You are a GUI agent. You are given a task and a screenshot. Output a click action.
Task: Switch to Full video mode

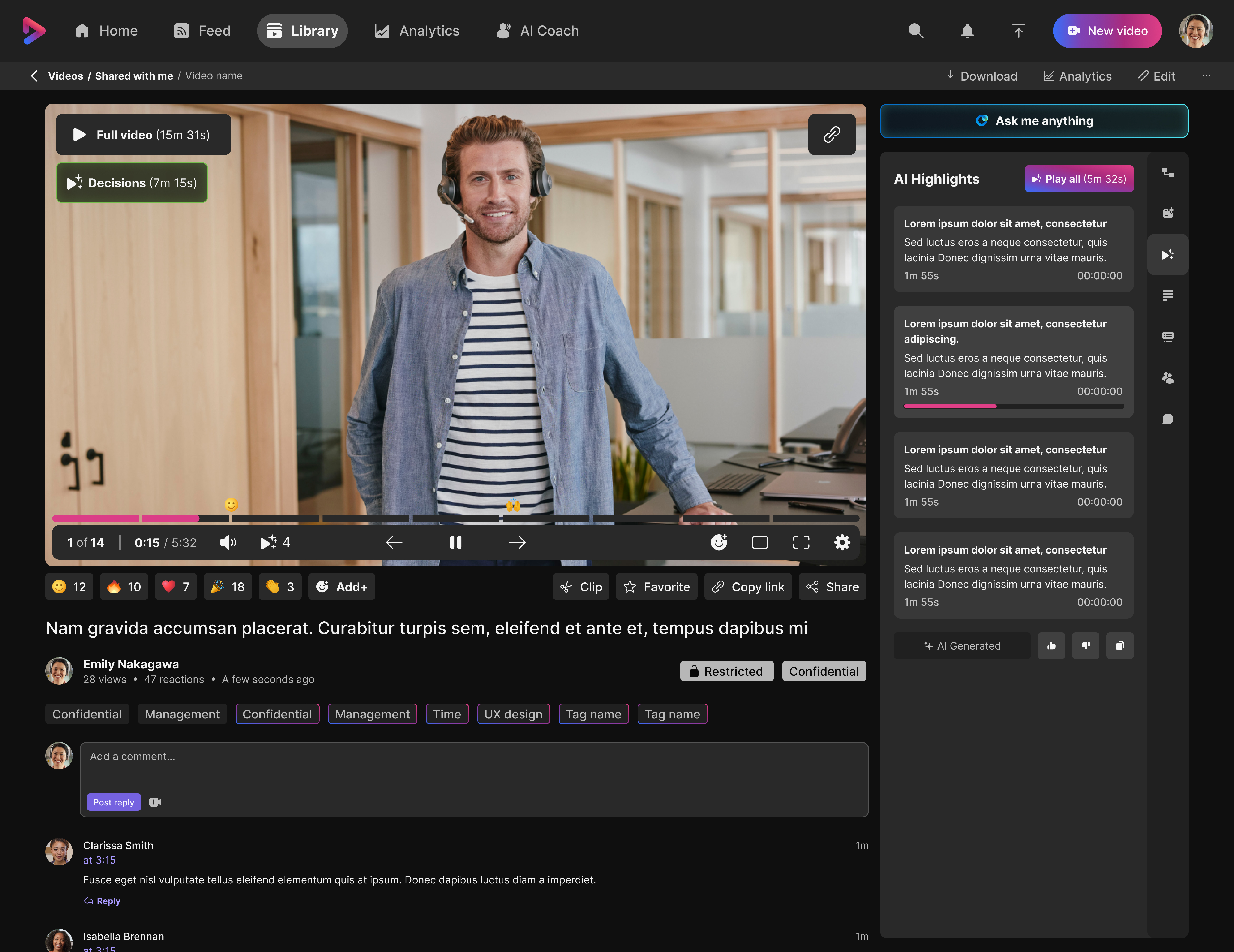[x=144, y=135]
